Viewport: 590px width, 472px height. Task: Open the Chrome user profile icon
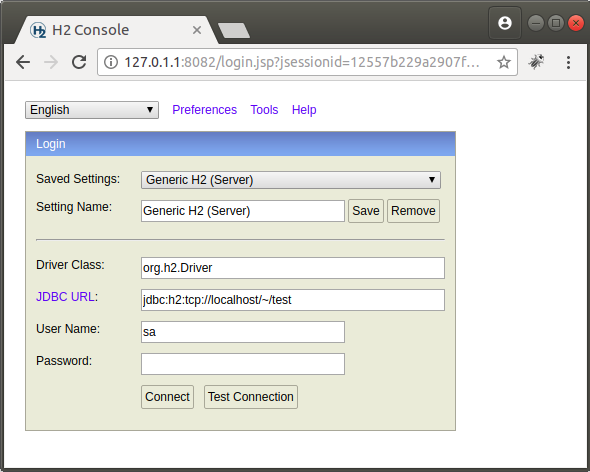coord(505,23)
